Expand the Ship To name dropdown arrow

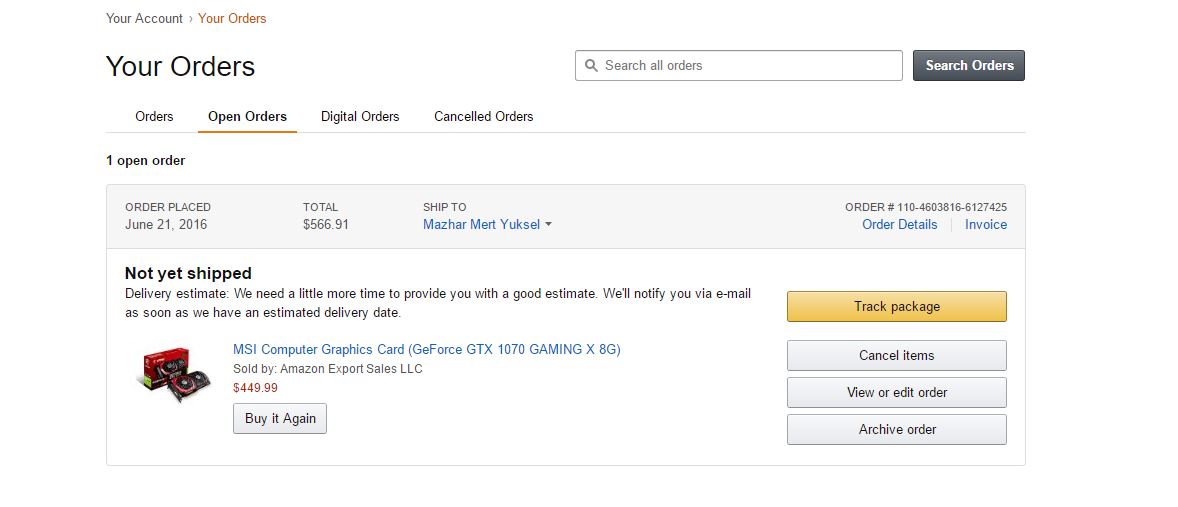tap(548, 225)
